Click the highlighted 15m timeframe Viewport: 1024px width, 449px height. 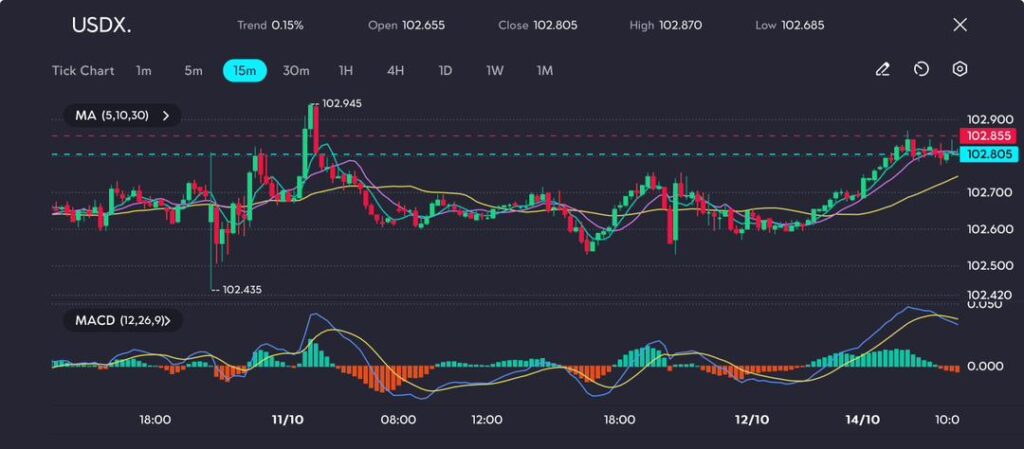(x=244, y=71)
